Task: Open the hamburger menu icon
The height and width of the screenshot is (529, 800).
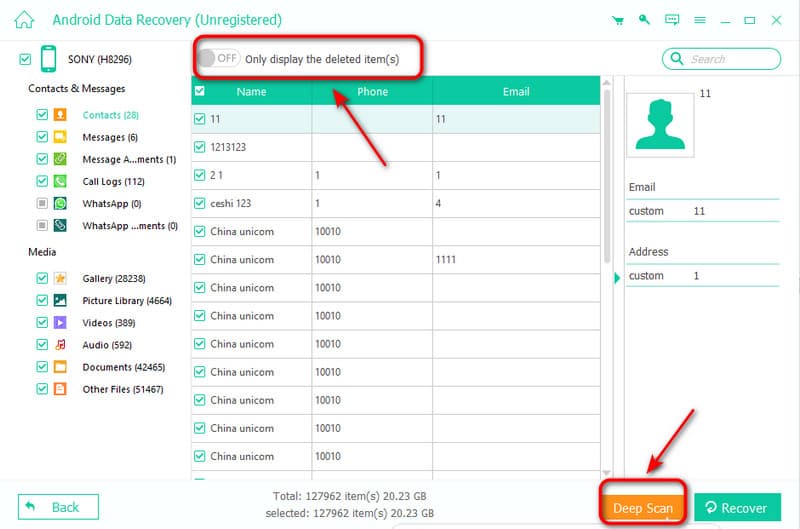Action: [700, 20]
